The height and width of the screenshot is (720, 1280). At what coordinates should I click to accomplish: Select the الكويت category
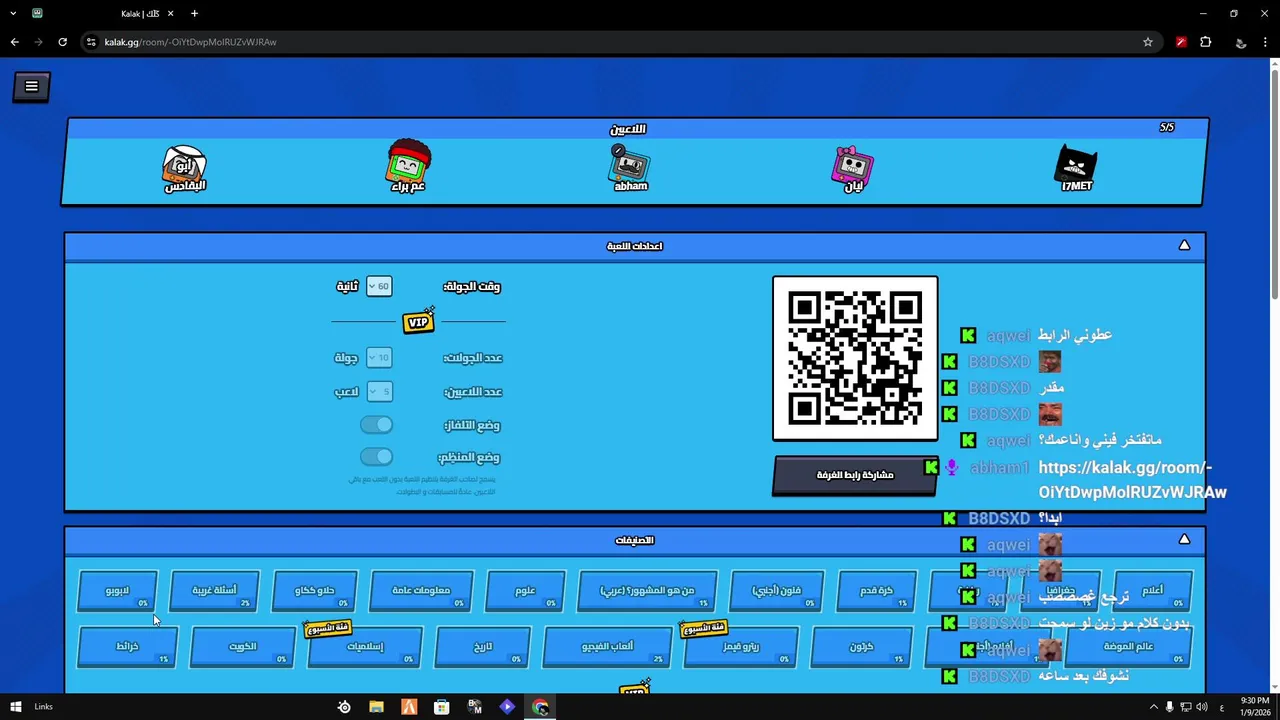(243, 646)
